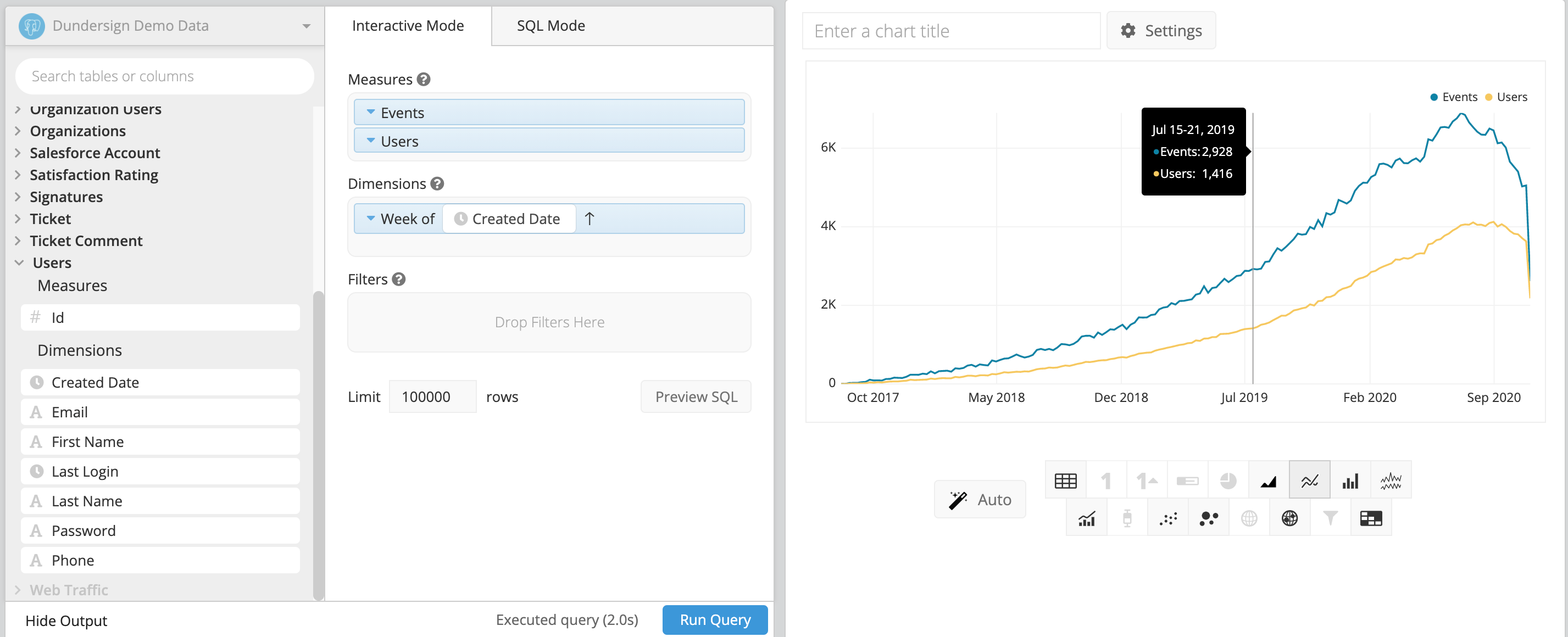Select the funnel chart type icon
Image resolution: width=1568 pixels, height=637 pixels.
pos(1331,518)
